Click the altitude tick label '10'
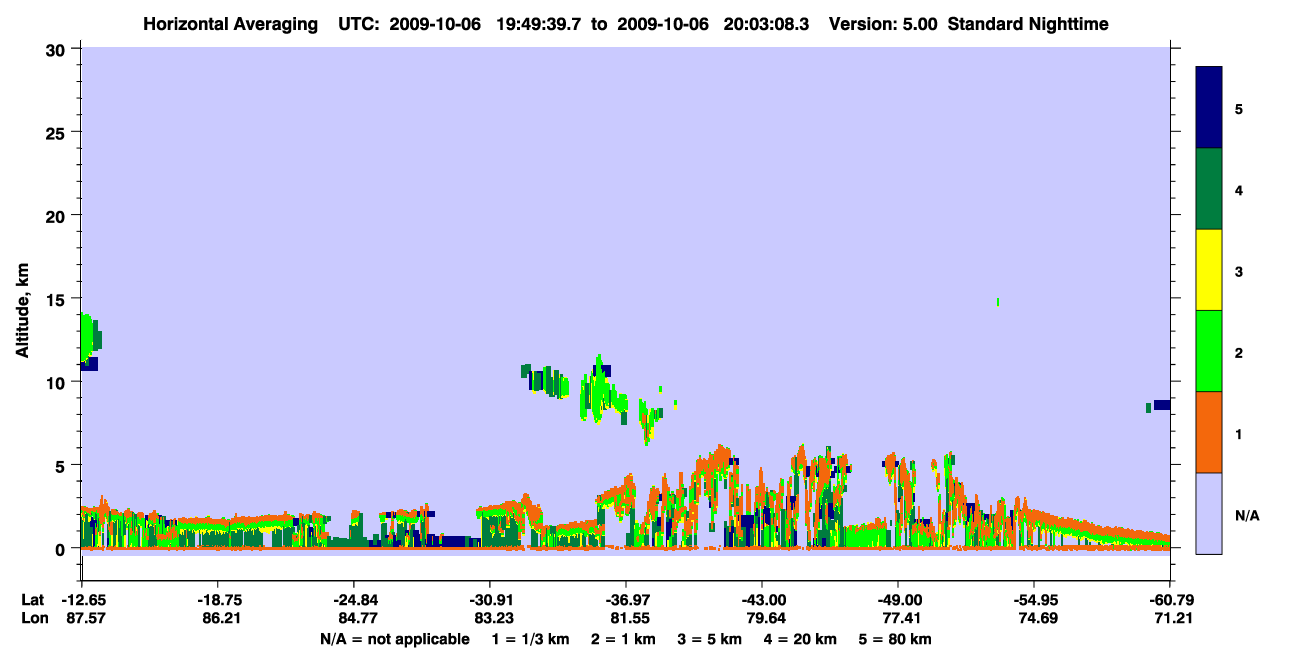1300x667 pixels. [58, 382]
